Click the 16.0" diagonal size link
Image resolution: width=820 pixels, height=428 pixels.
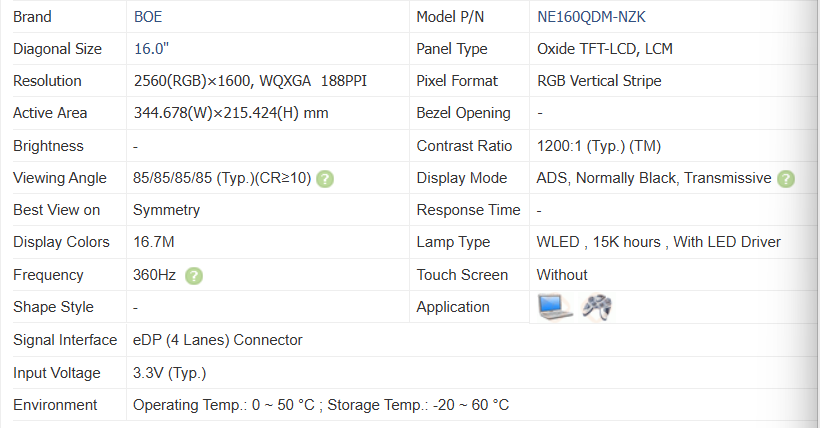pos(151,49)
